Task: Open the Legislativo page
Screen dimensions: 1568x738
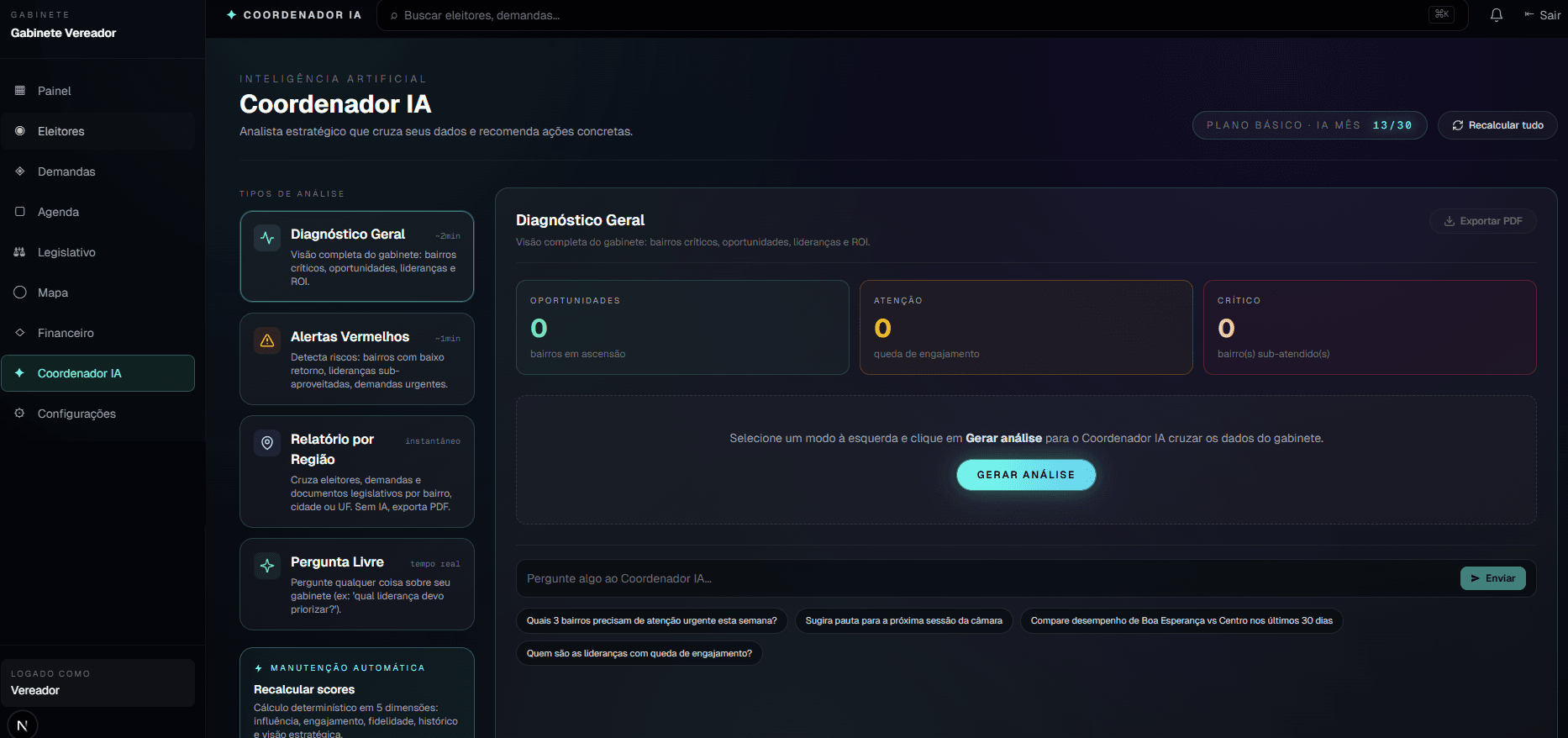Action: (x=98, y=252)
